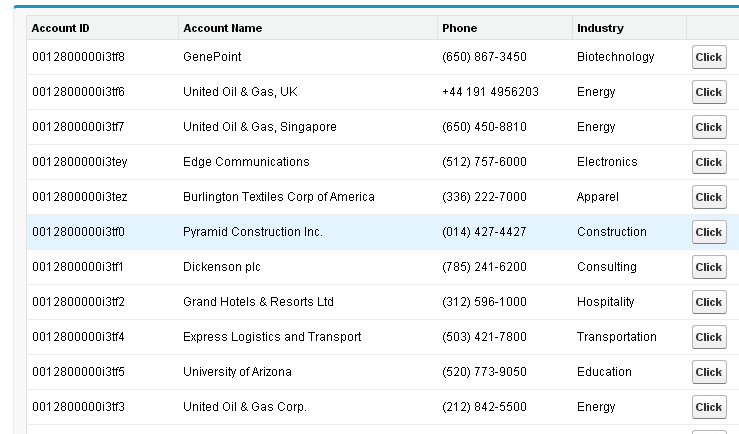Hit the Click button for Dickenson plc

[708, 267]
